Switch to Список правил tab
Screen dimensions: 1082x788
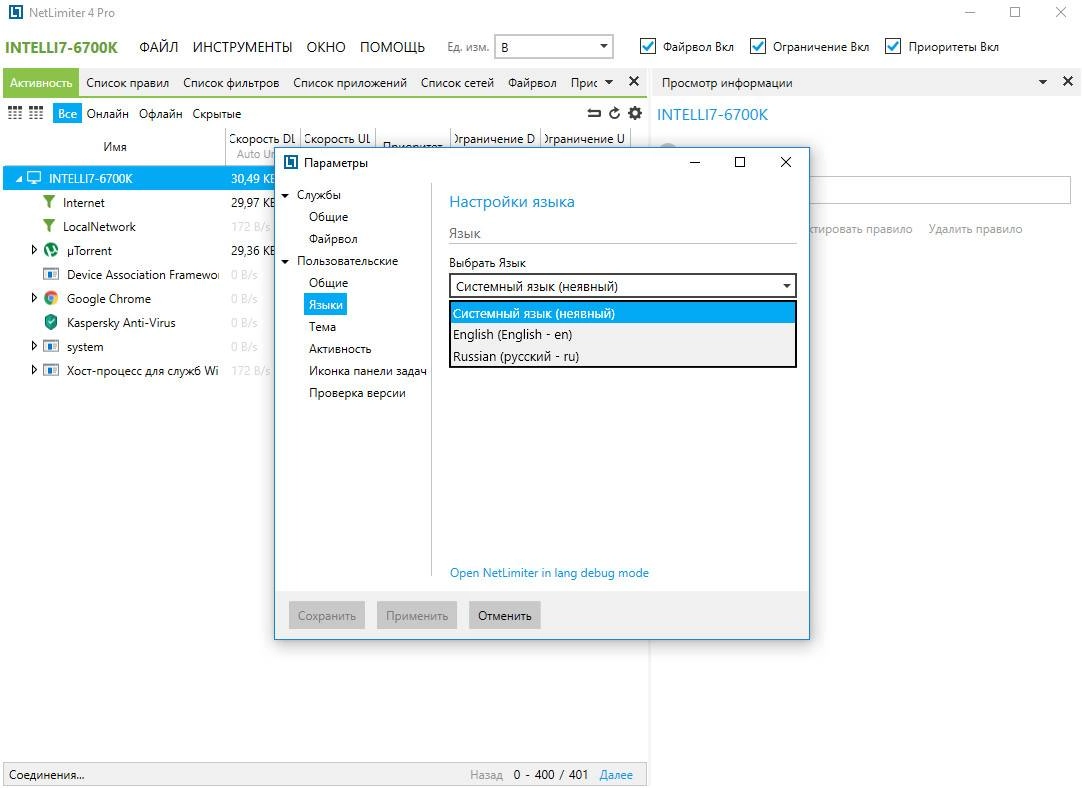click(128, 83)
